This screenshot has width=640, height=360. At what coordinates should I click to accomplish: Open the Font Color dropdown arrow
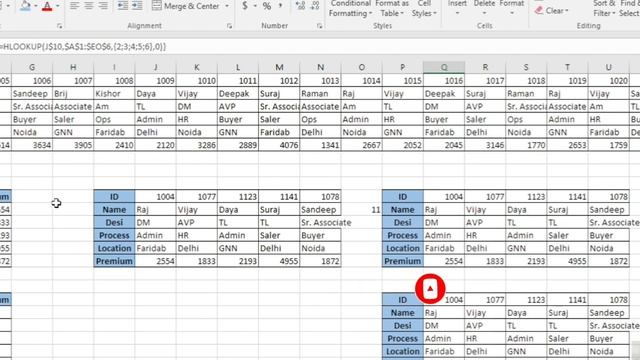pos(57,6)
